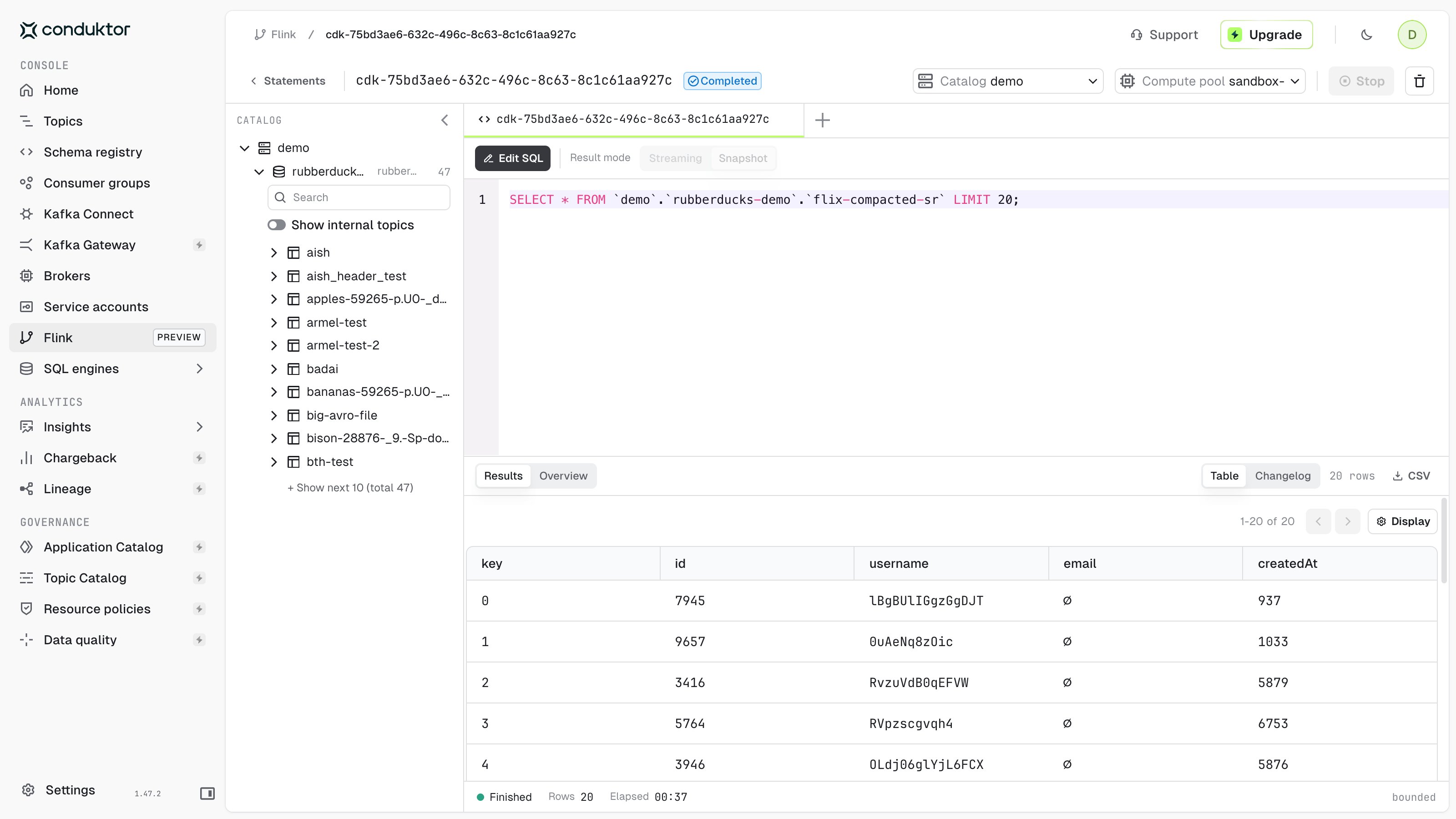Expand the big-avro-file table

coord(274,415)
